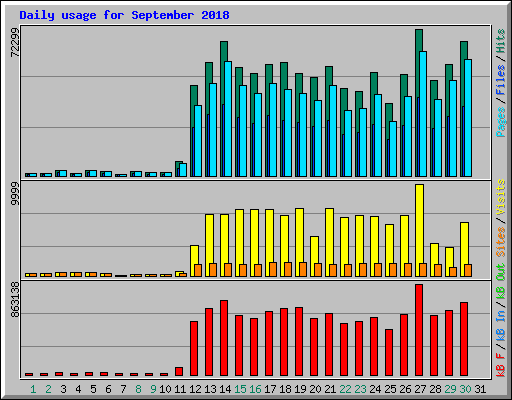This screenshot has height=400, width=512.
Task: Select day label 5 on the x-axis
Action: click(93, 389)
